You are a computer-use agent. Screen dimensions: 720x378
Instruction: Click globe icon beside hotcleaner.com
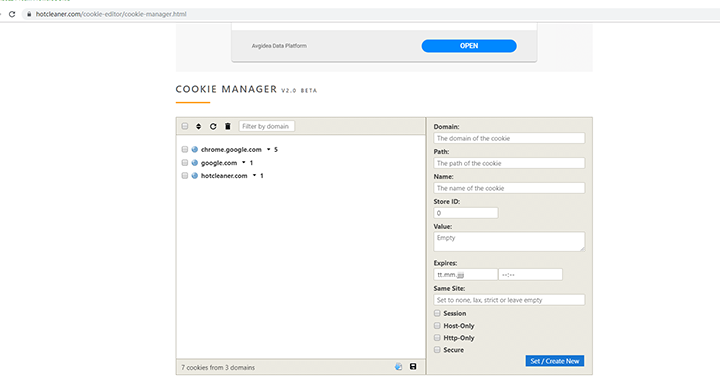point(195,175)
